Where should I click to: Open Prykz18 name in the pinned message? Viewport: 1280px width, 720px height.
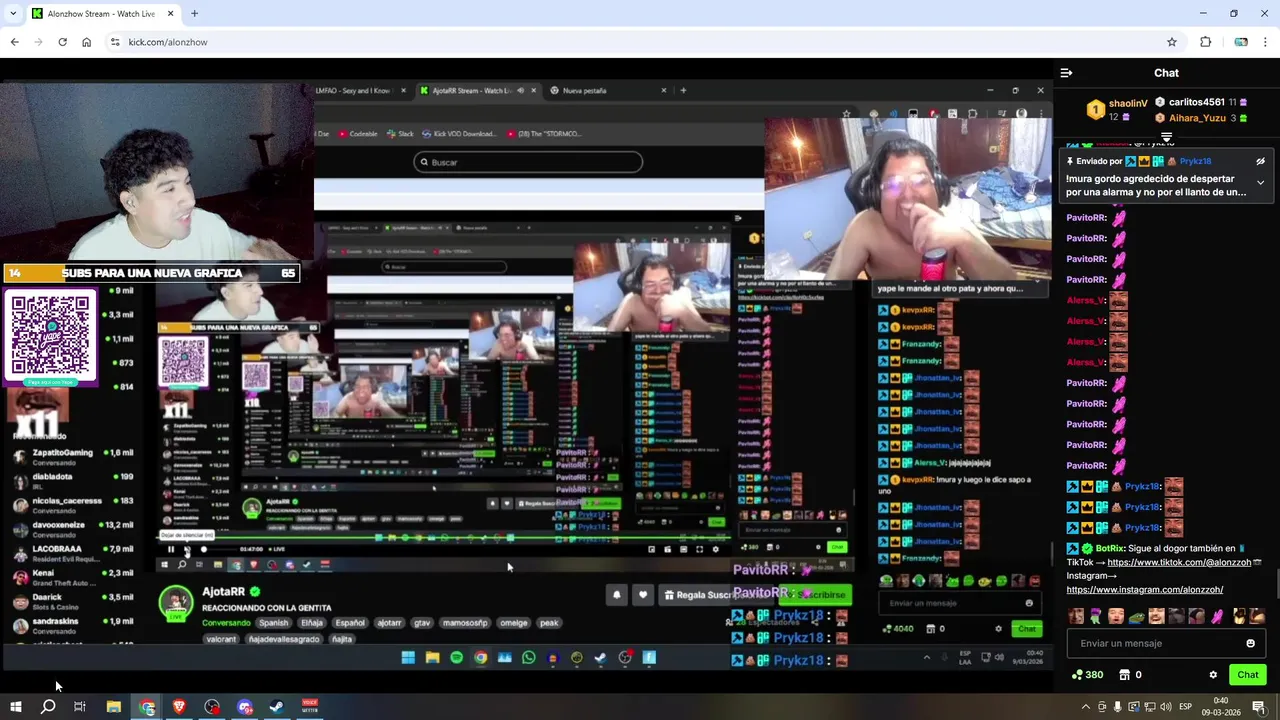(x=1195, y=161)
